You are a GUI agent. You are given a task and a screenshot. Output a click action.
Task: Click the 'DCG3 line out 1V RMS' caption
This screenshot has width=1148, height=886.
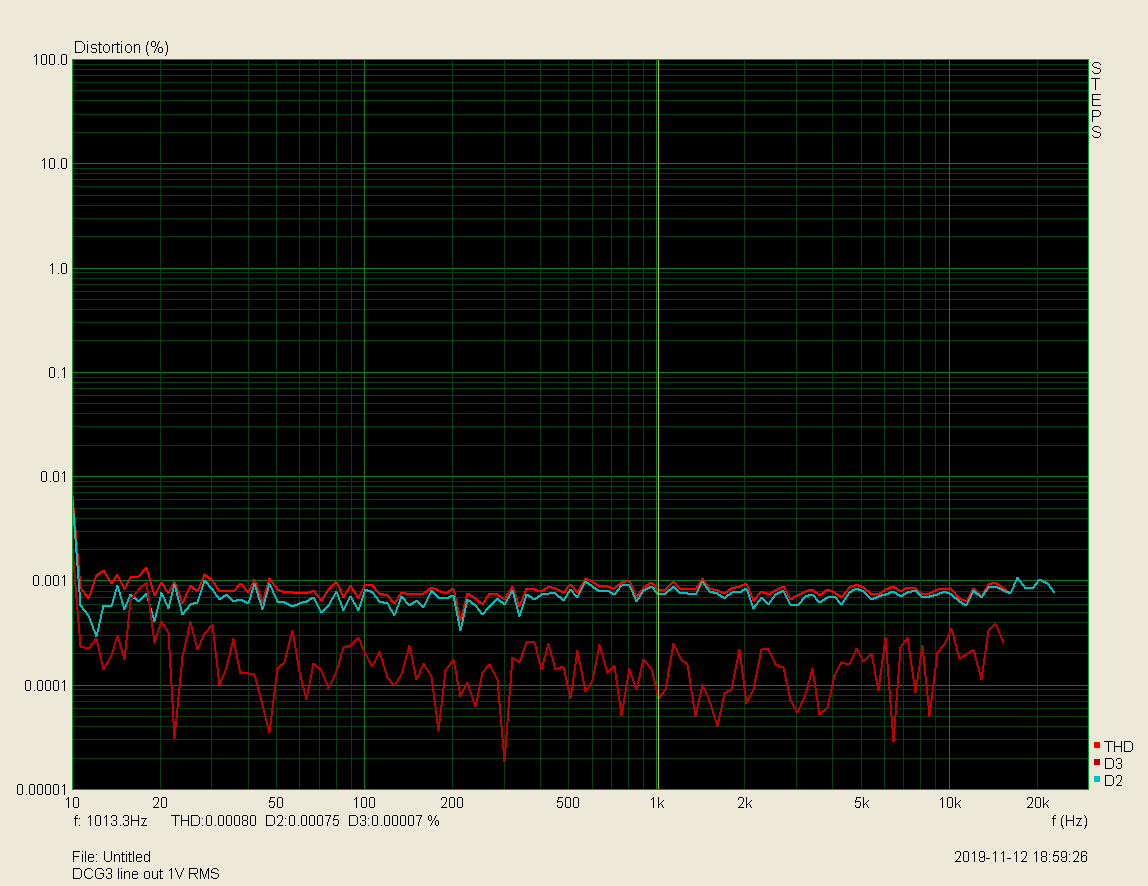pyautogui.click(x=146, y=874)
